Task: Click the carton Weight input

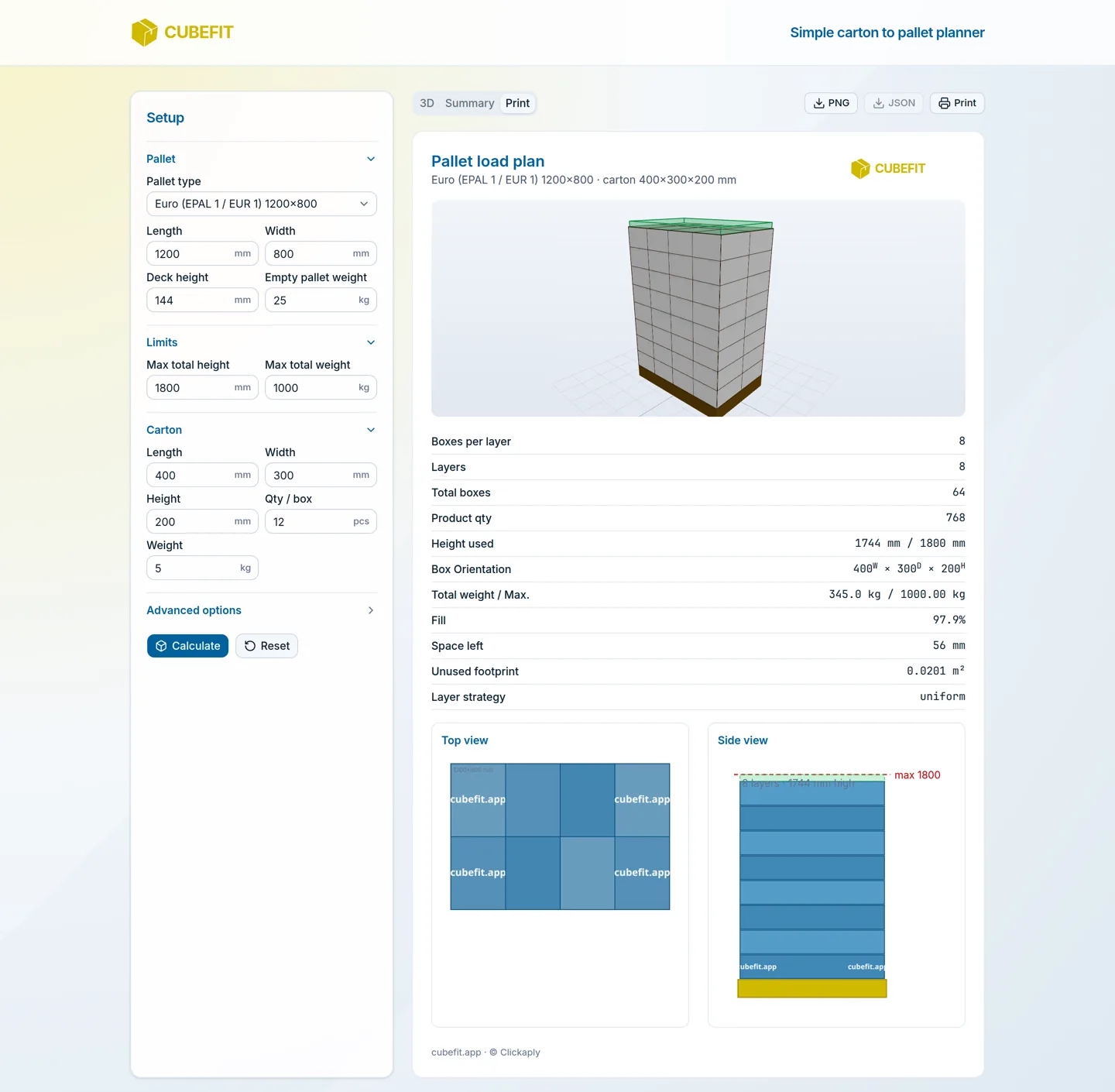Action: tap(202, 568)
